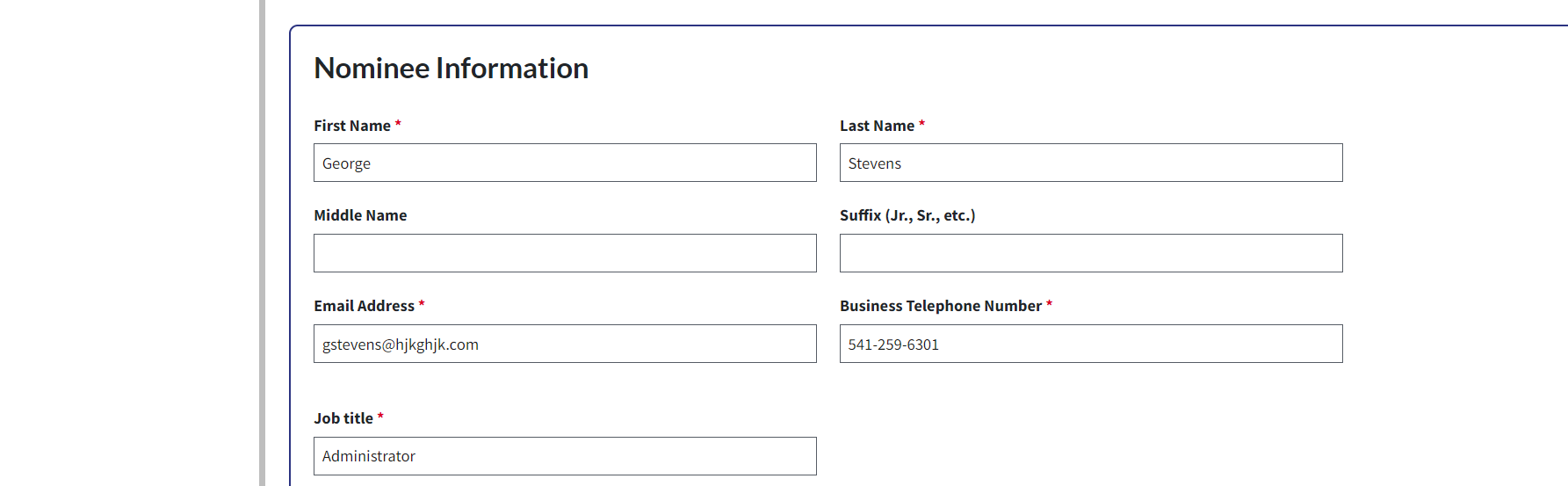
Task: Click the "Job title" label
Action: [343, 418]
